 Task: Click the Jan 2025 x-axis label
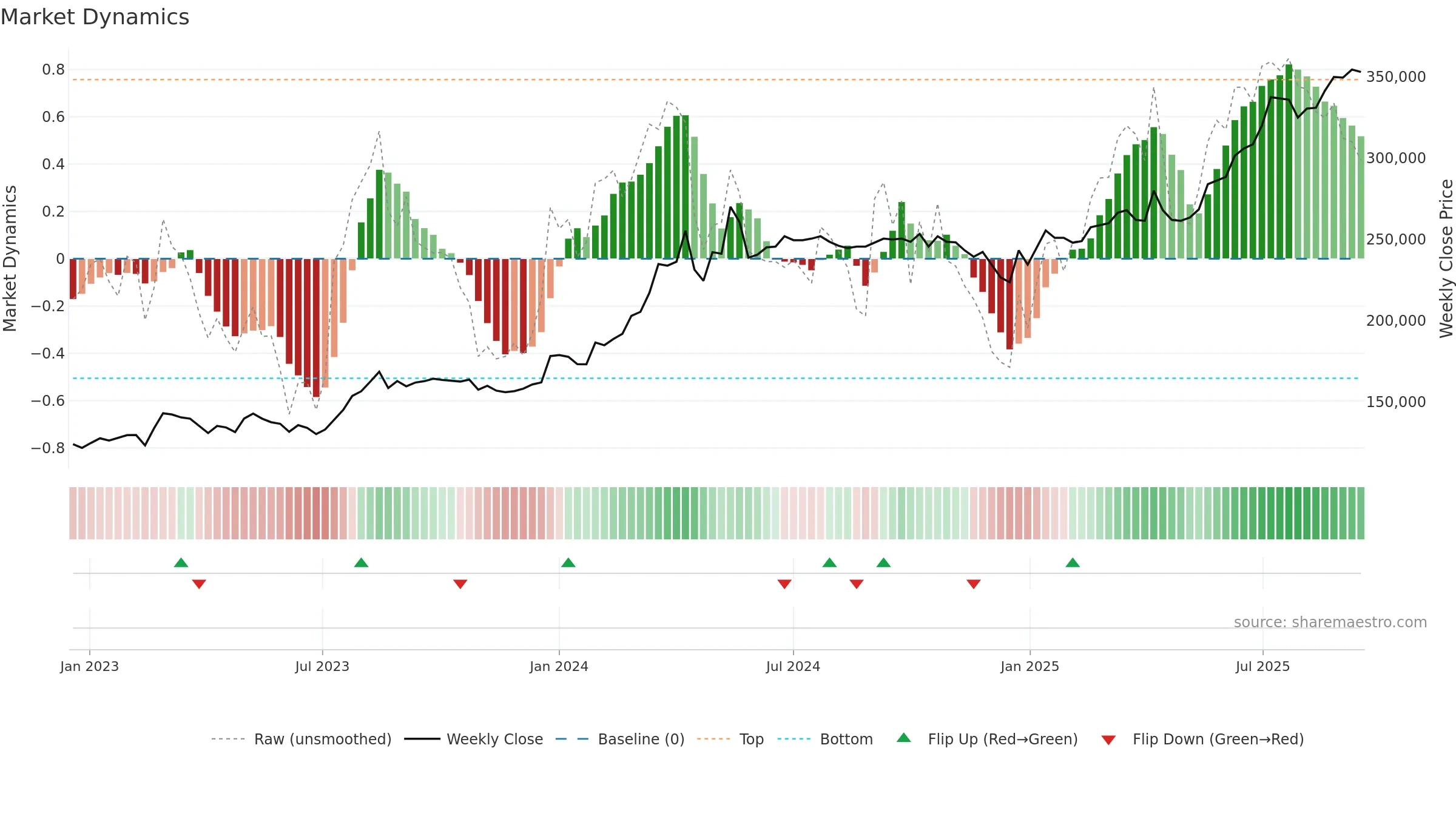[1030, 666]
